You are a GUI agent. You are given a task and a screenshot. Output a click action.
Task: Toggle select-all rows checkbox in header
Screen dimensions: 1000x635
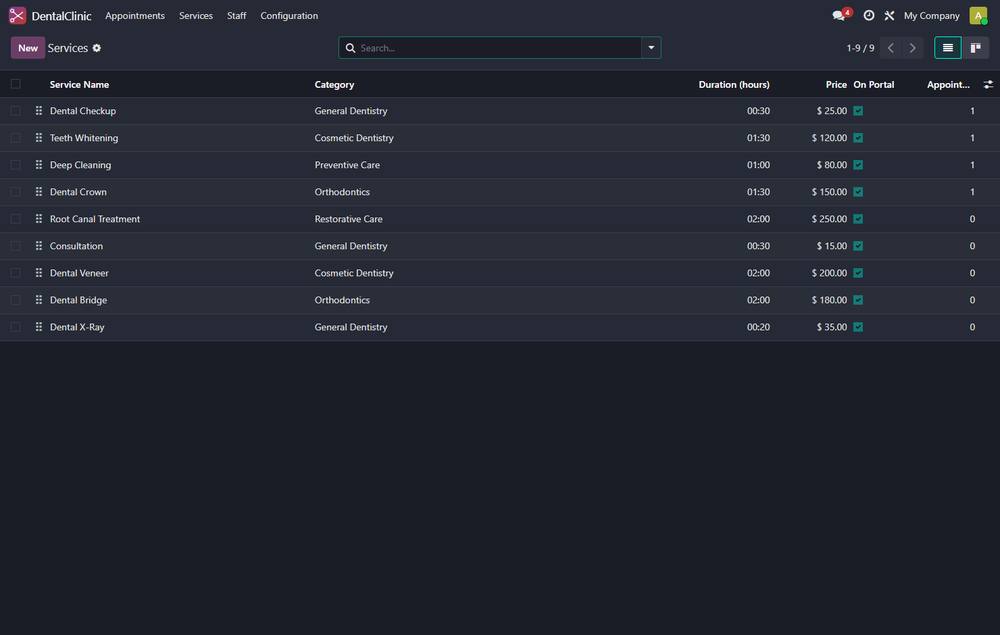pyautogui.click(x=15, y=84)
